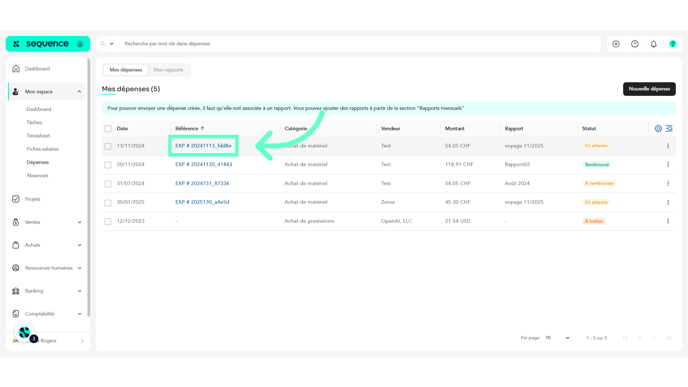
Task: Open Dépenses in the sidebar
Action: point(38,162)
